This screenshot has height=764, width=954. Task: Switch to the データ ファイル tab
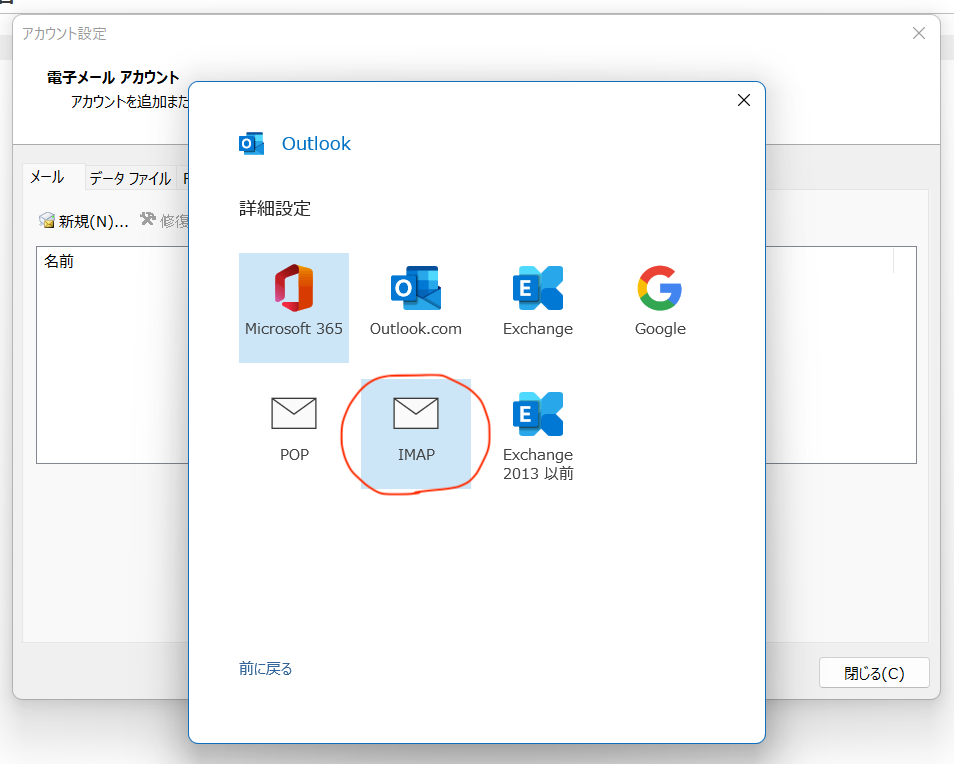coord(130,178)
